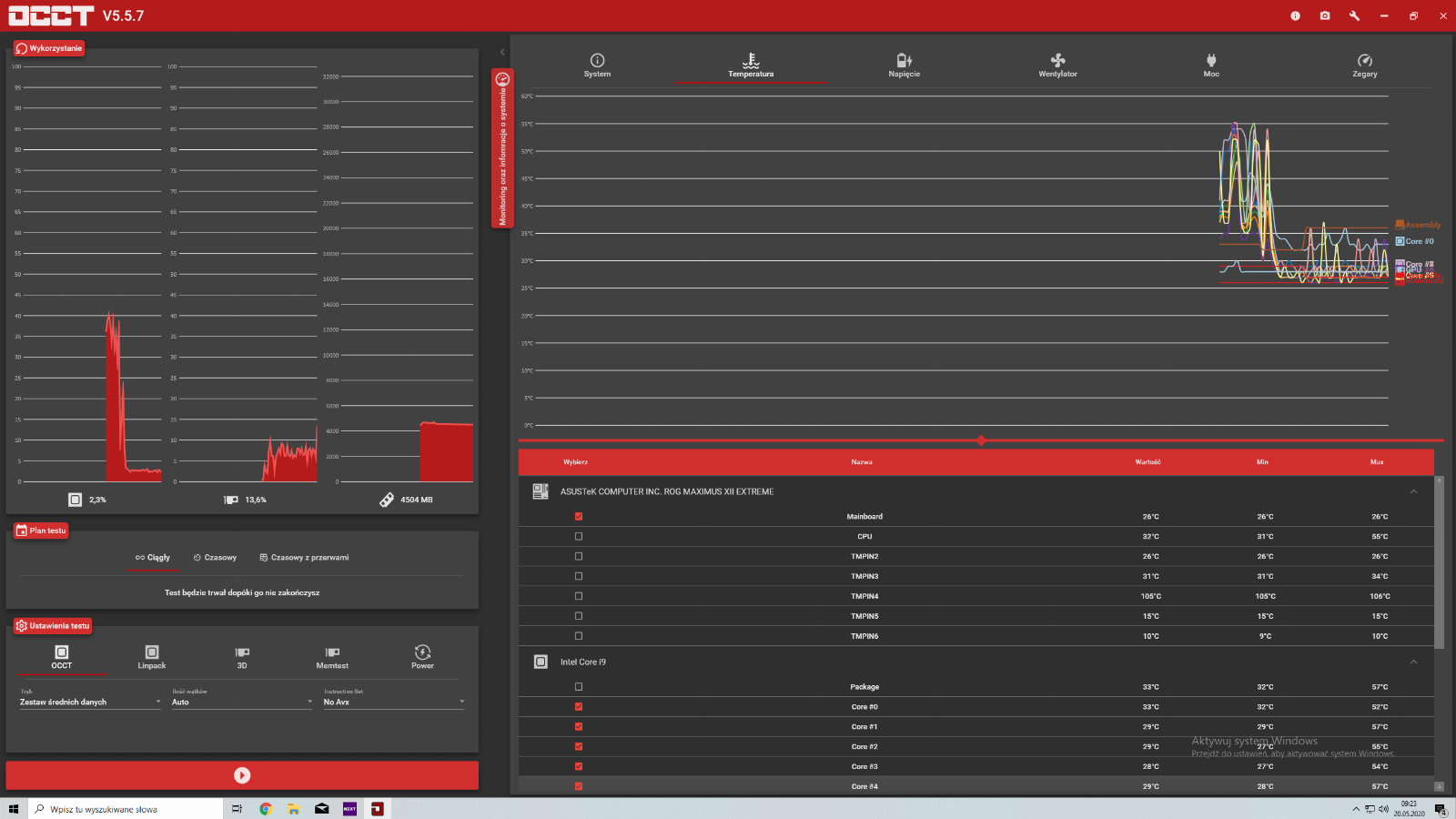Screen dimensions: 1456x819
Task: Uncheck the Mainboard temperature checkbox
Action: [579, 516]
